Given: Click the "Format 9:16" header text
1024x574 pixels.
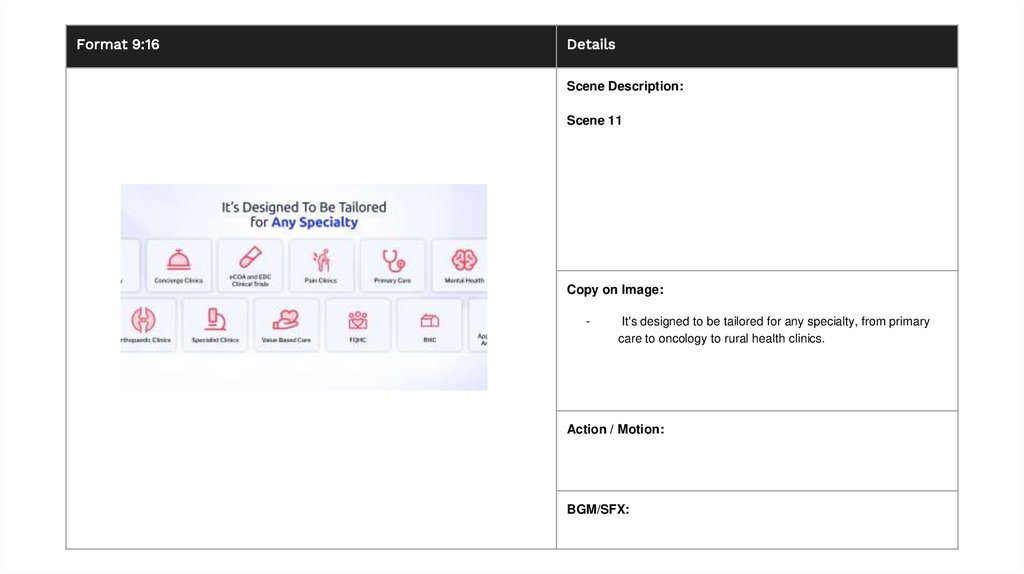Looking at the screenshot, I should [118, 44].
